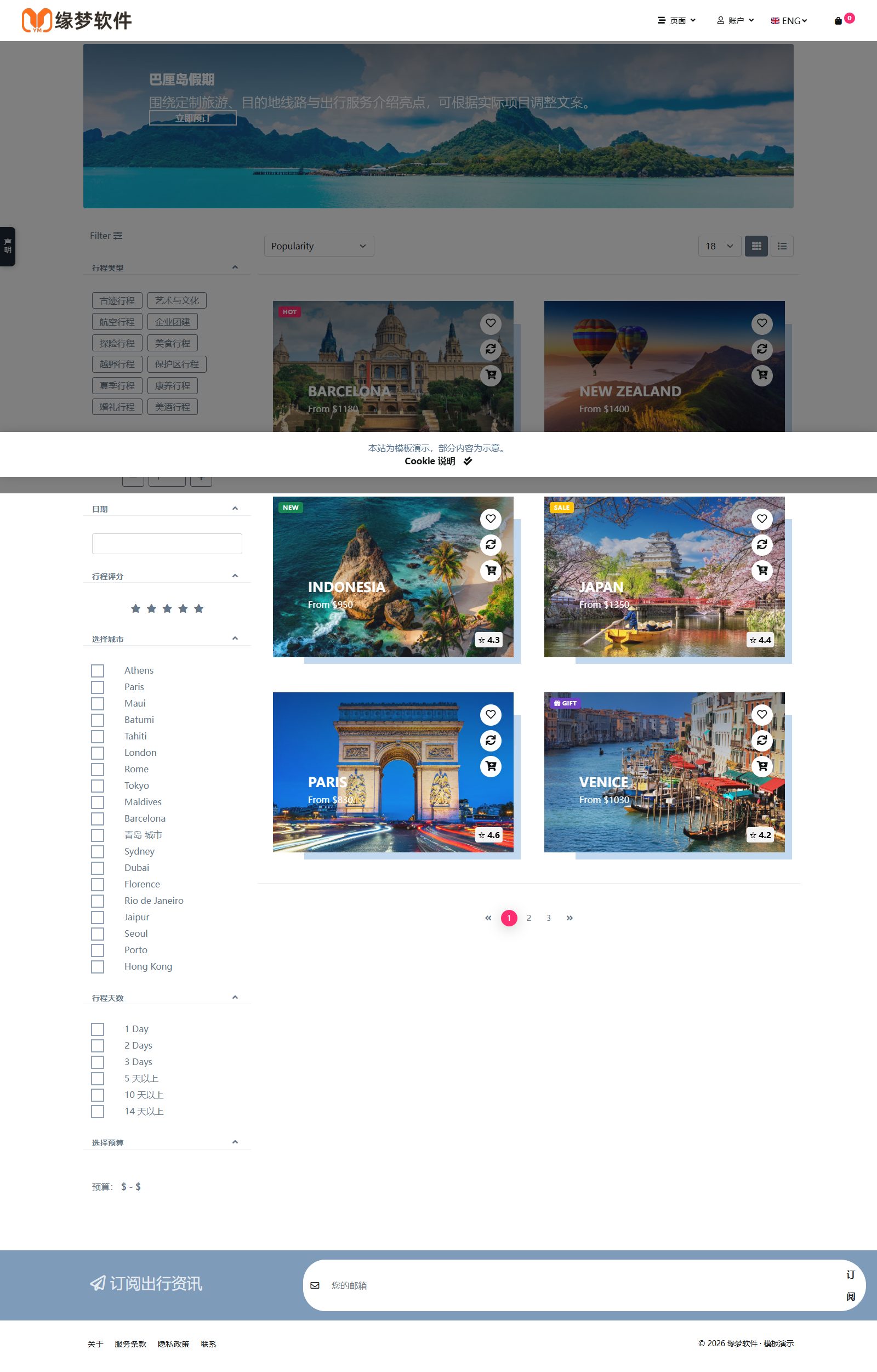
Task: Tick the Barcelona city checkbox
Action: point(98,819)
